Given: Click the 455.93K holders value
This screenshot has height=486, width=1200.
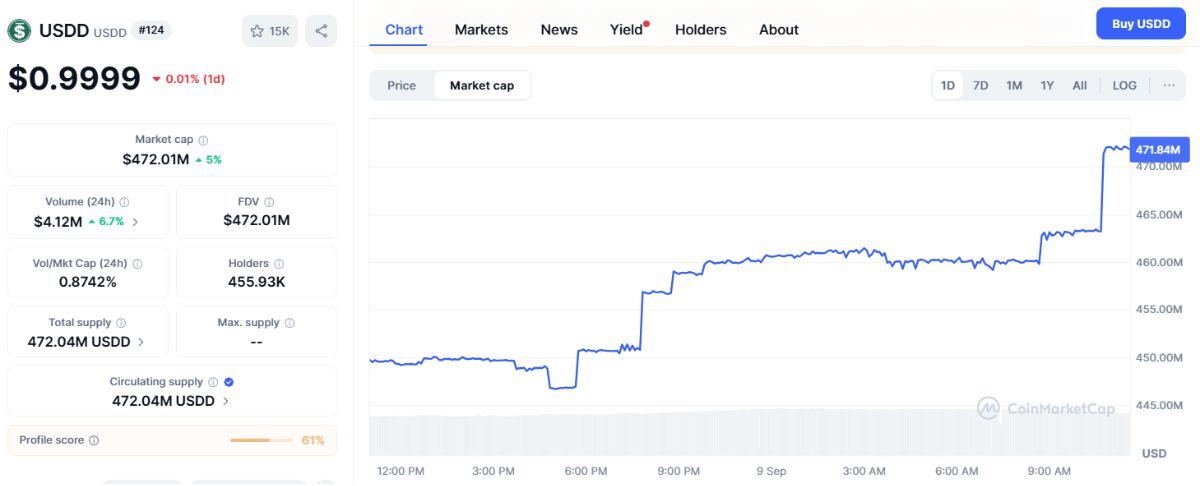Looking at the screenshot, I should click(257, 282).
